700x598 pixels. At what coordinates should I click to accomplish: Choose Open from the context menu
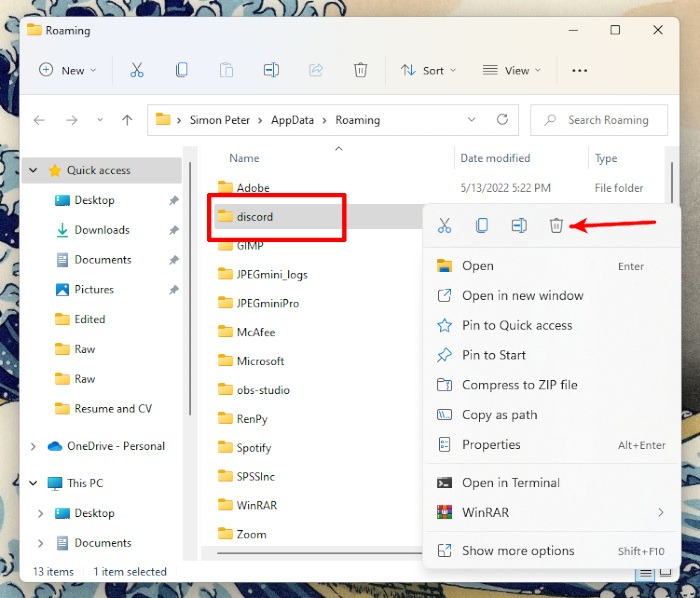pyautogui.click(x=552, y=266)
